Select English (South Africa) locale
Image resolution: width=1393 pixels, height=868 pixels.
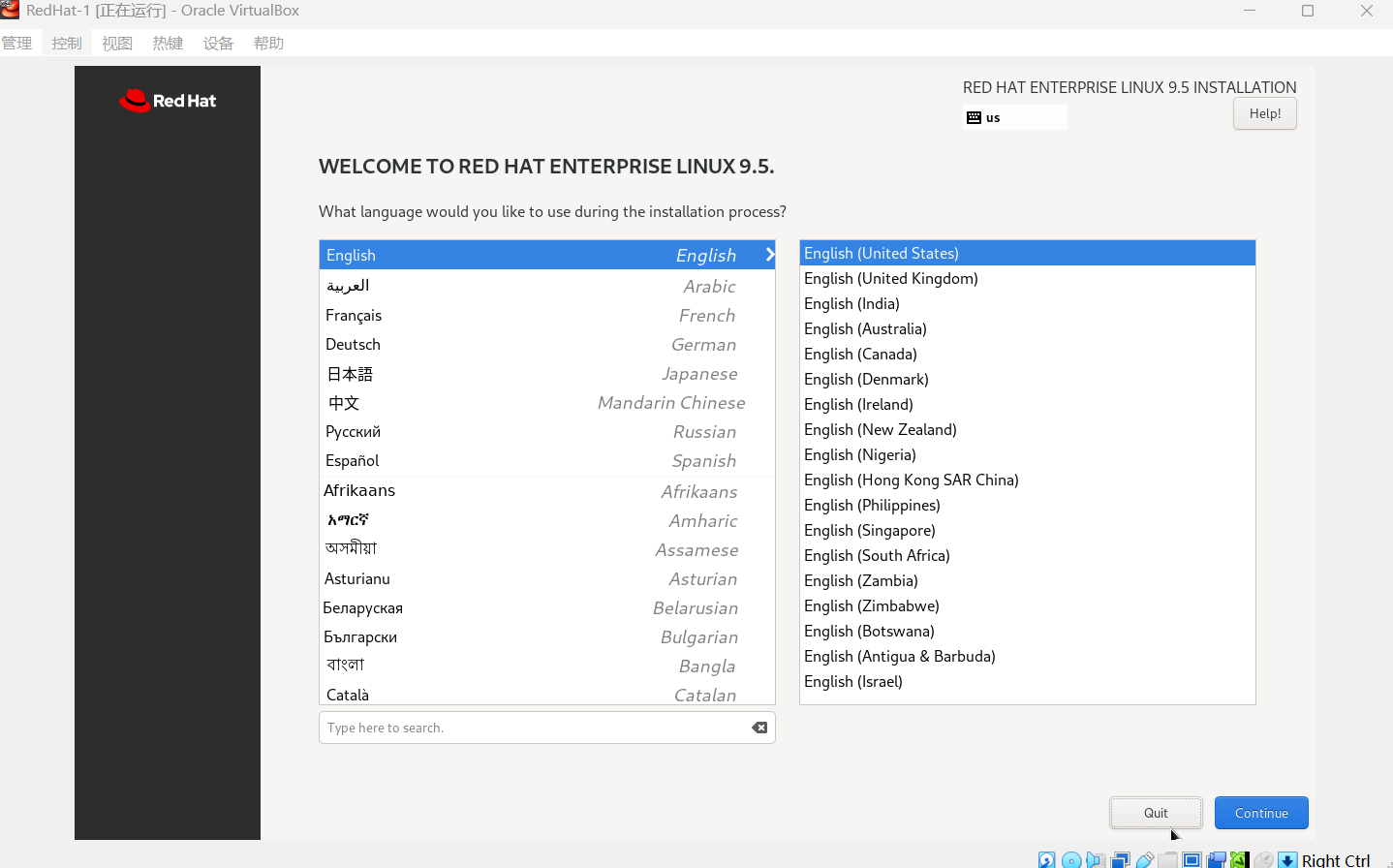(1028, 555)
